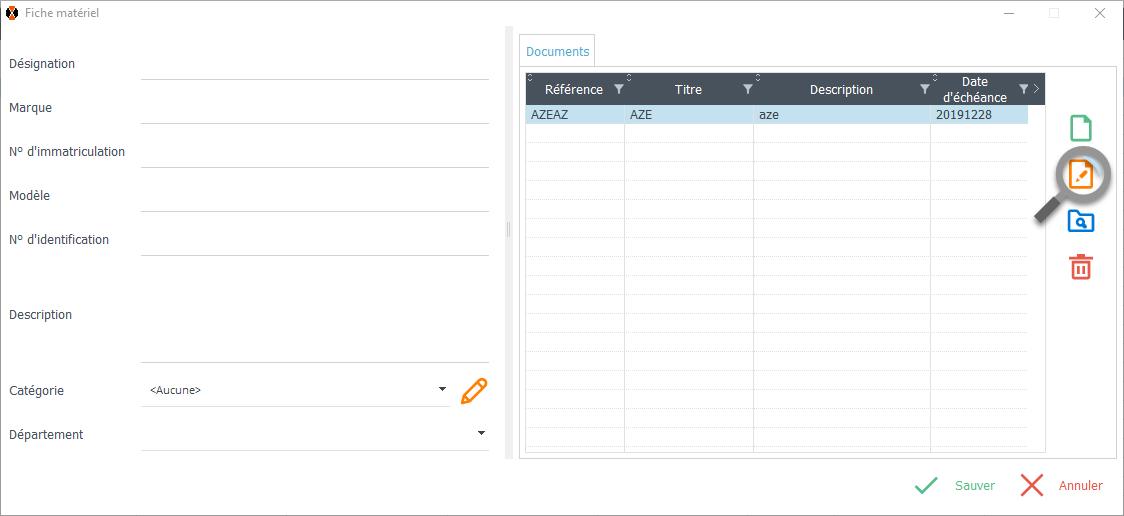Expand the Catégorie dropdown
The width and height of the screenshot is (1124, 516).
443,389
